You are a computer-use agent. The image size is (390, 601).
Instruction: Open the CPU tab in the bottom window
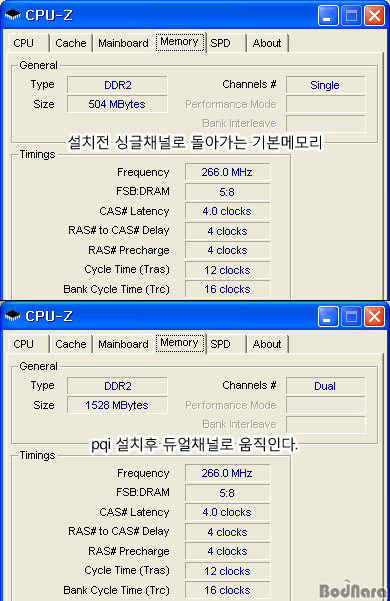click(28, 344)
